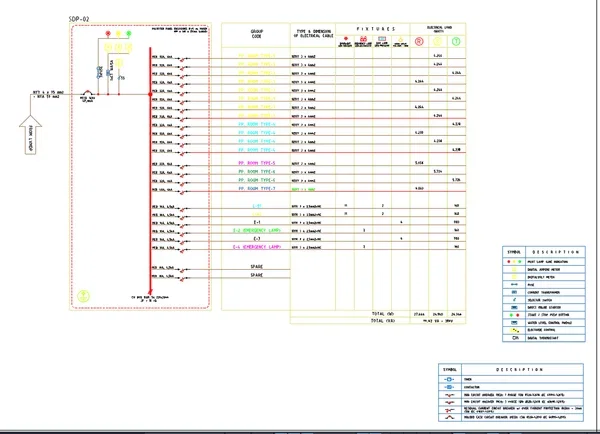Click the TOTAL (KVA) row label
Viewport: 600px width, 434px height.
(x=383, y=321)
